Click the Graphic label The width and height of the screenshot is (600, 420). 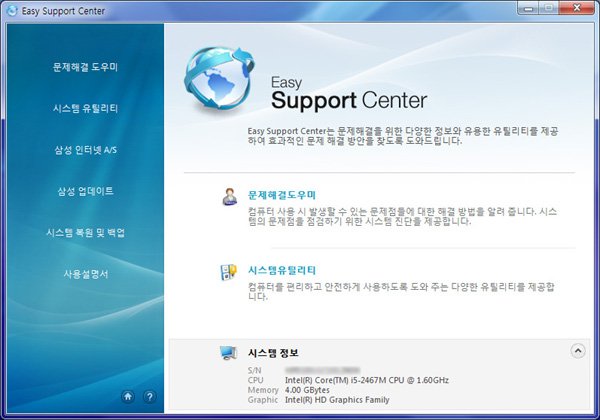pyautogui.click(x=263, y=400)
